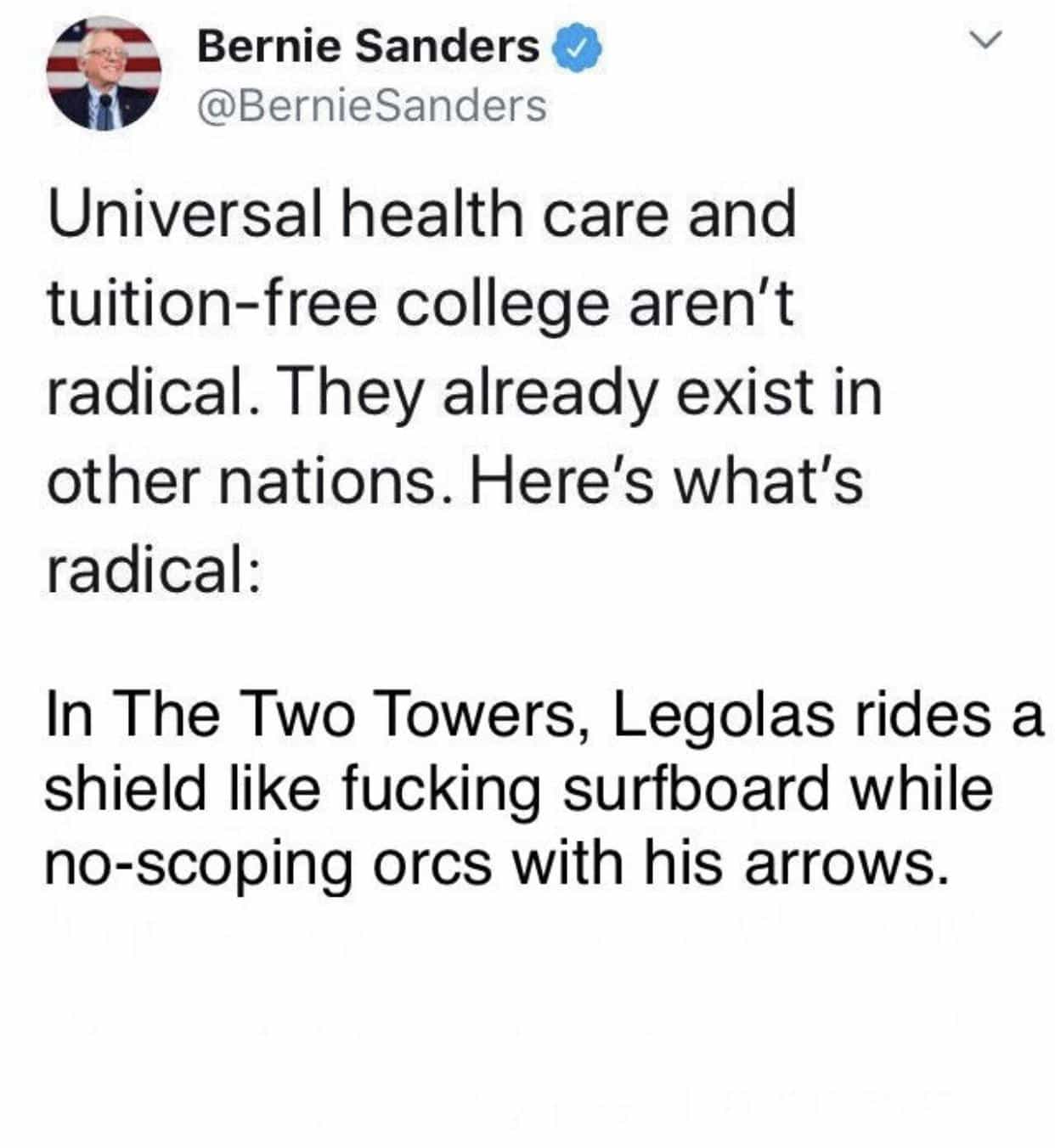Open the @BernieSanders handle link
The image size is (1055, 1148).
(x=371, y=105)
